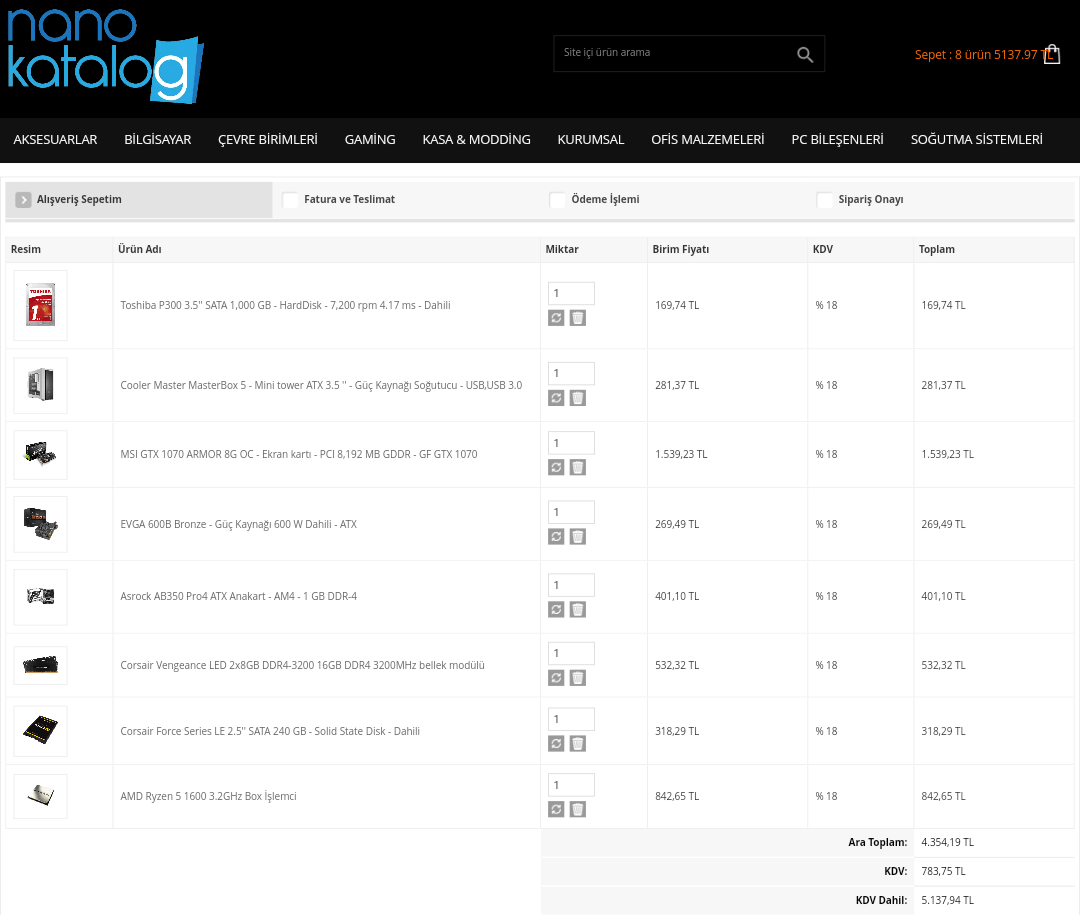Click quantity field for AMD Ryzen 5 1600
The height and width of the screenshot is (915, 1080).
571,785
